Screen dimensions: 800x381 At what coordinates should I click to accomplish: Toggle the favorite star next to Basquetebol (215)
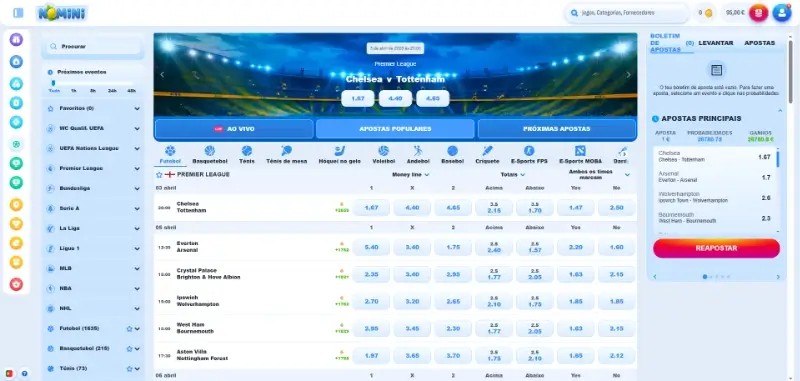click(129, 349)
